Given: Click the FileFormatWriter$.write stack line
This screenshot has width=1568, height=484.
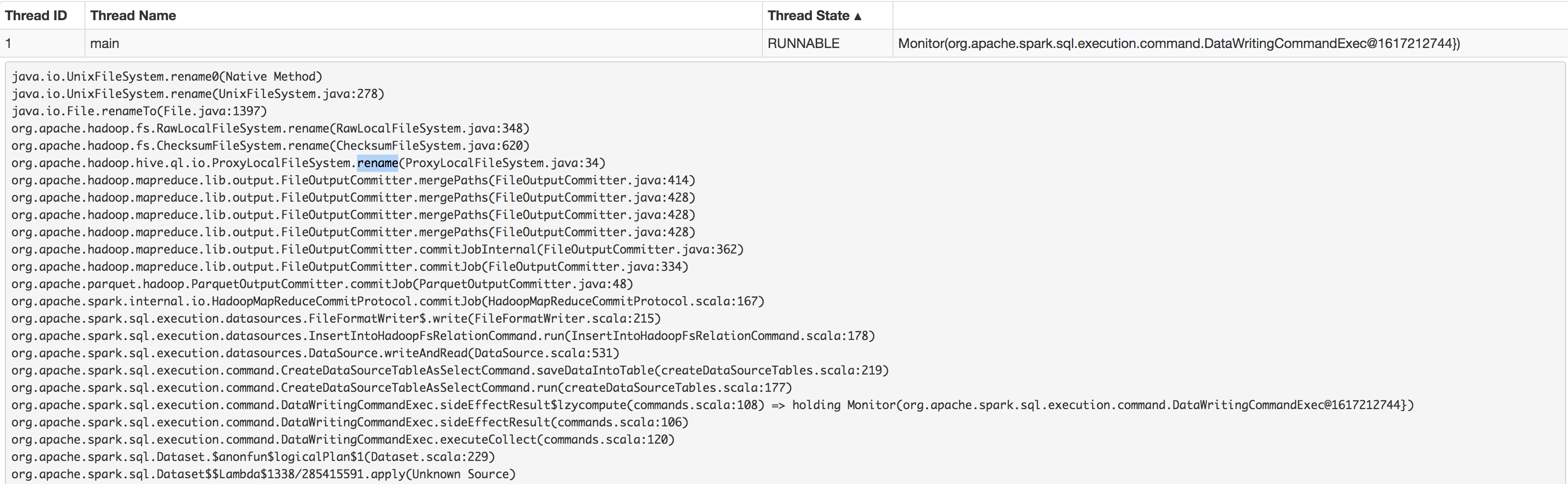Looking at the screenshot, I should (336, 318).
